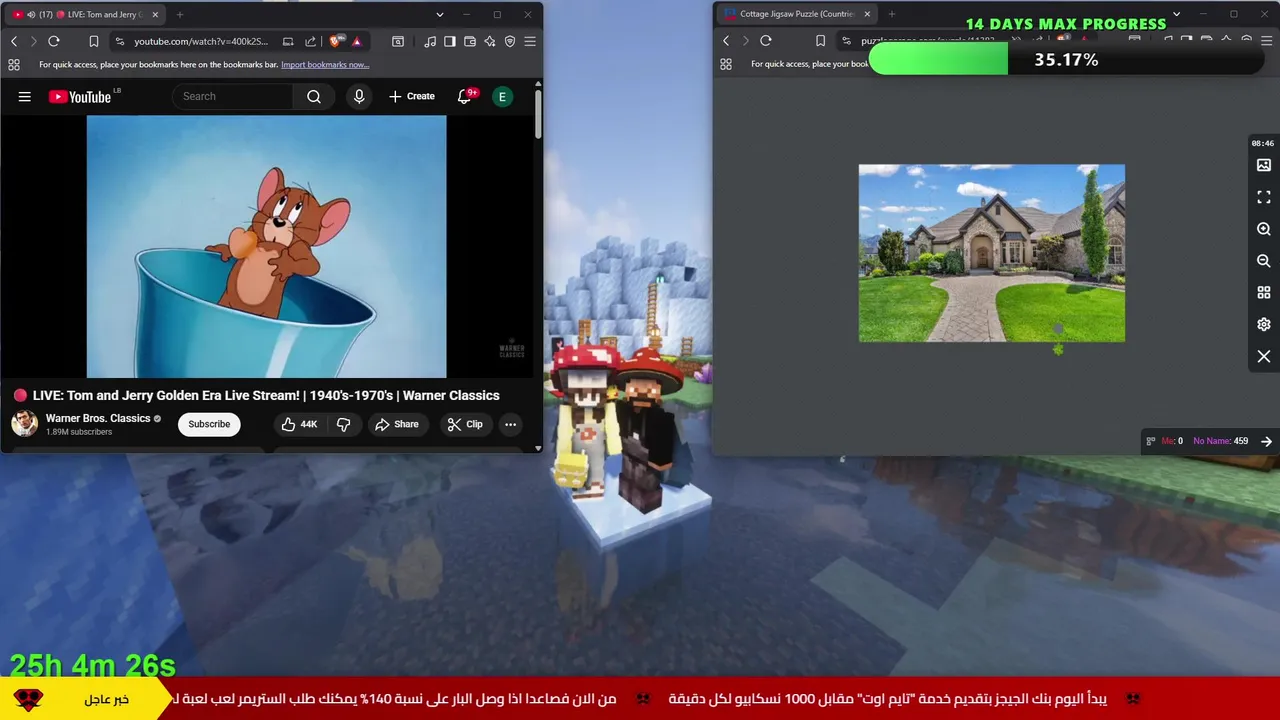
Task: Open more actions three-dot menu under video
Action: [x=510, y=424]
